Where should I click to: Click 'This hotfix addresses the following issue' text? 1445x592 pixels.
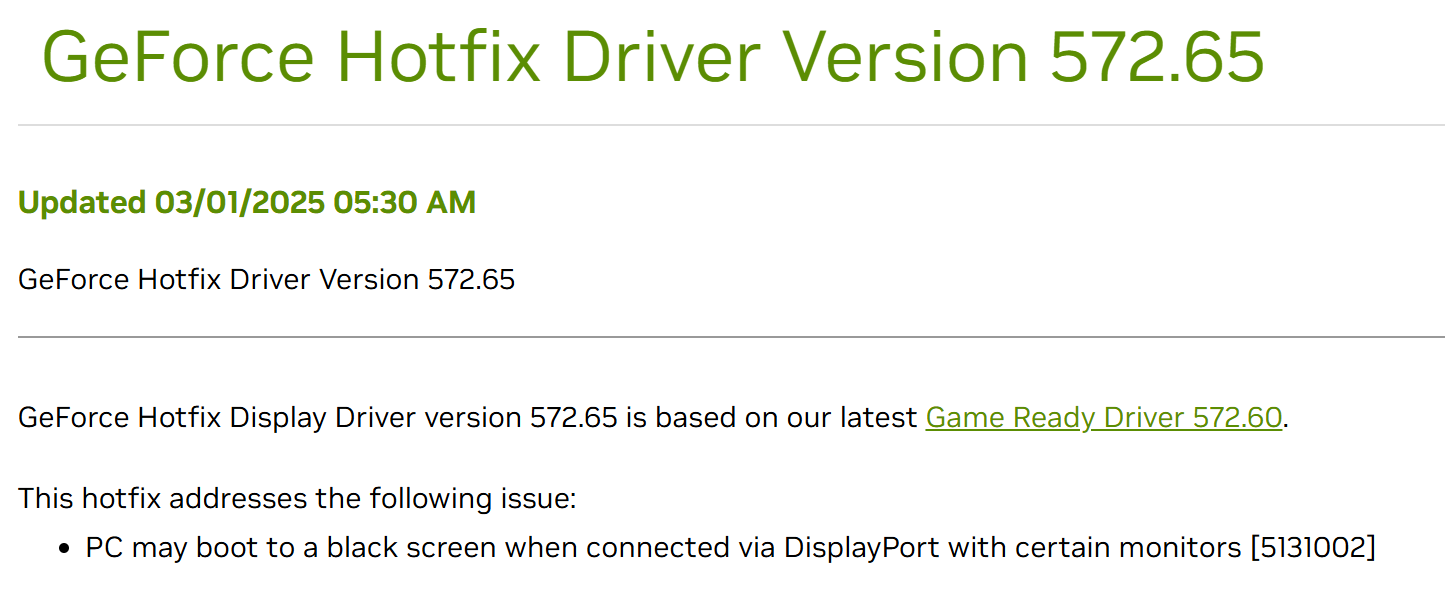click(x=297, y=497)
